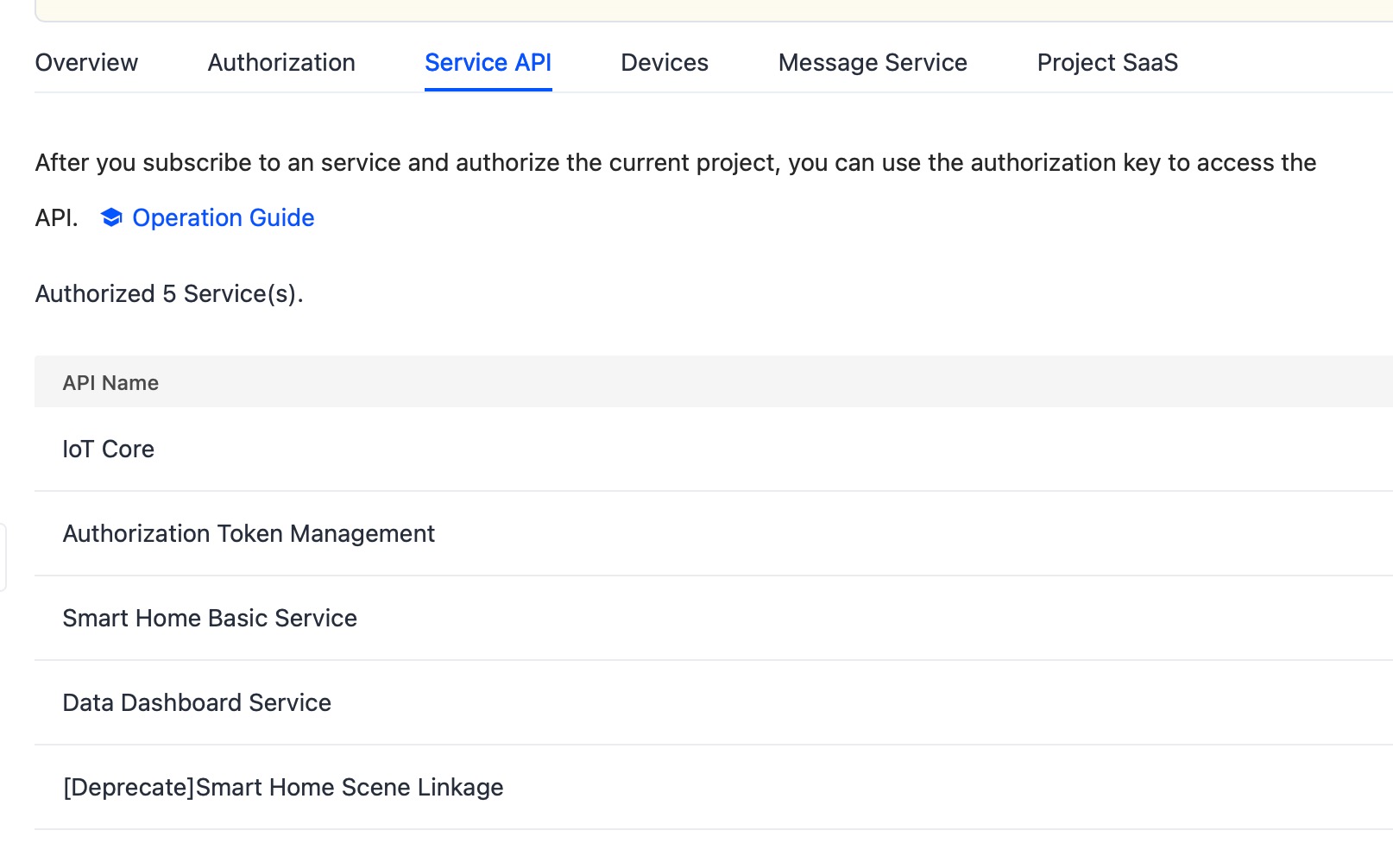Select the Data Dashboard Service row
The height and width of the screenshot is (868, 1393).
pyautogui.click(x=197, y=703)
